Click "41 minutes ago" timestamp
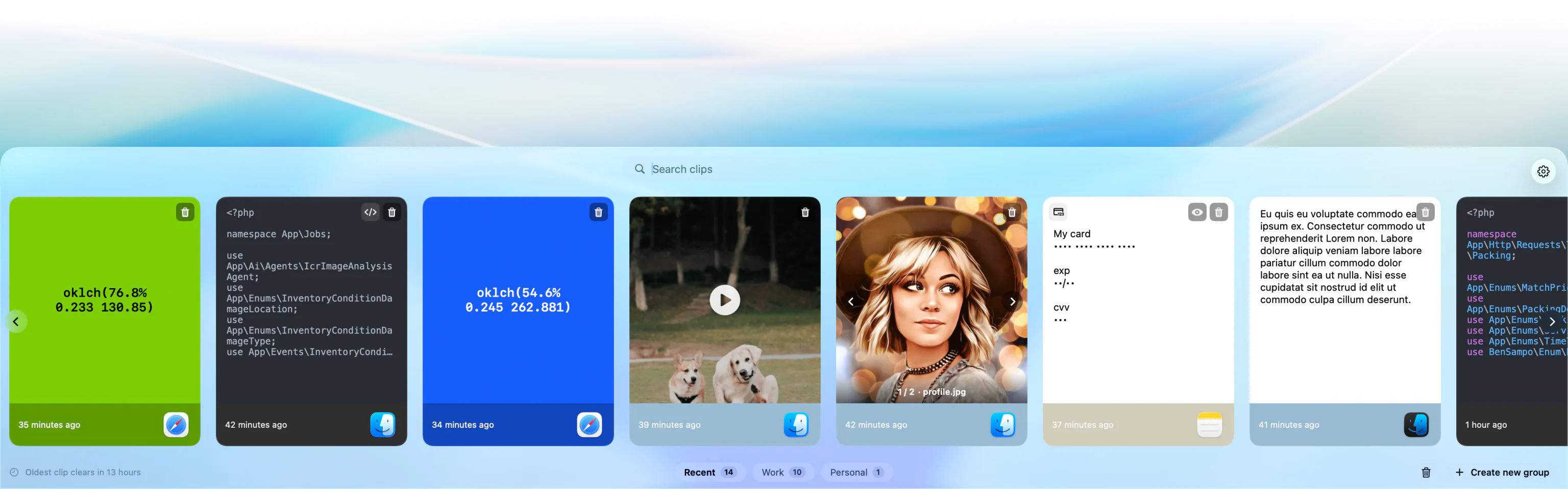 click(x=1289, y=425)
